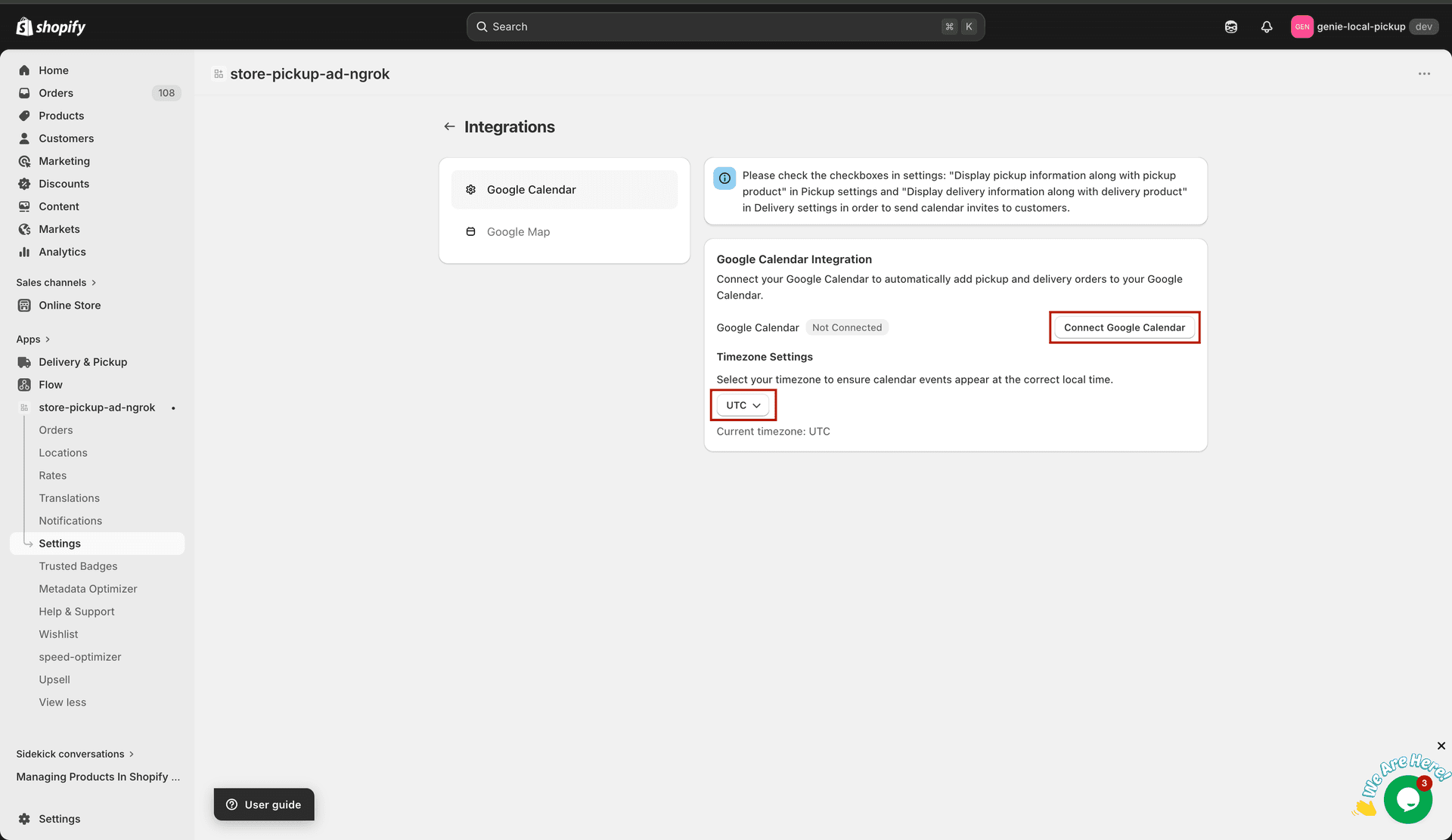The image size is (1452, 840).
Task: Click the Online Store icon
Action: pos(24,305)
